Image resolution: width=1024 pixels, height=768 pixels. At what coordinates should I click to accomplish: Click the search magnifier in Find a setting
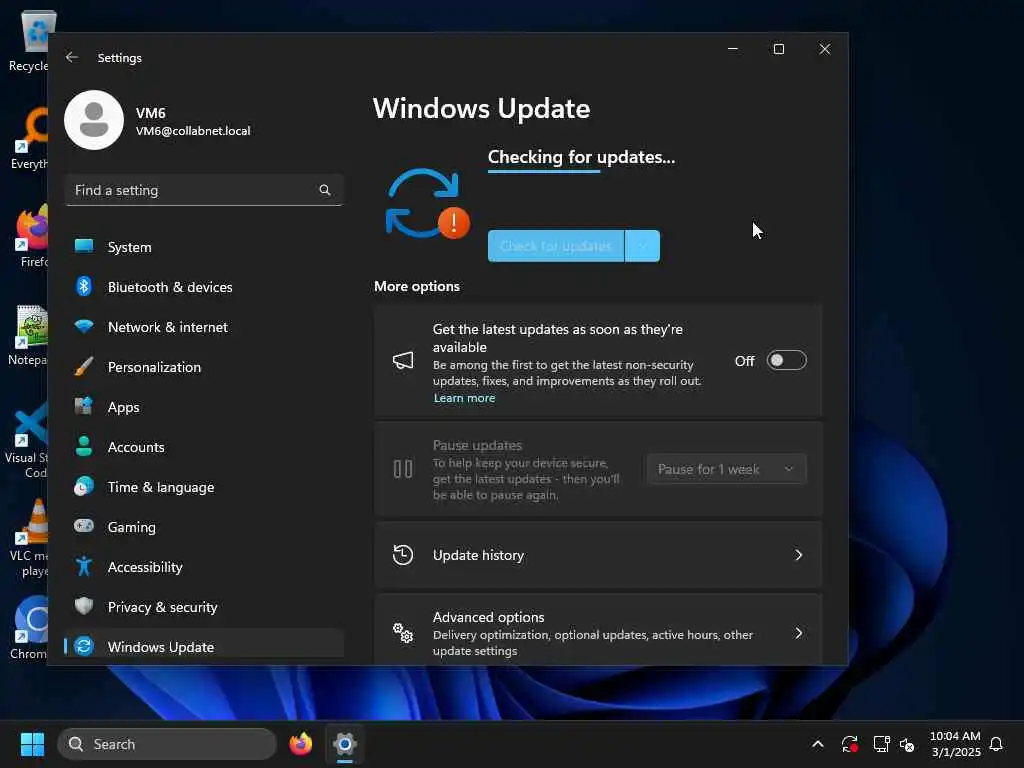click(x=325, y=190)
